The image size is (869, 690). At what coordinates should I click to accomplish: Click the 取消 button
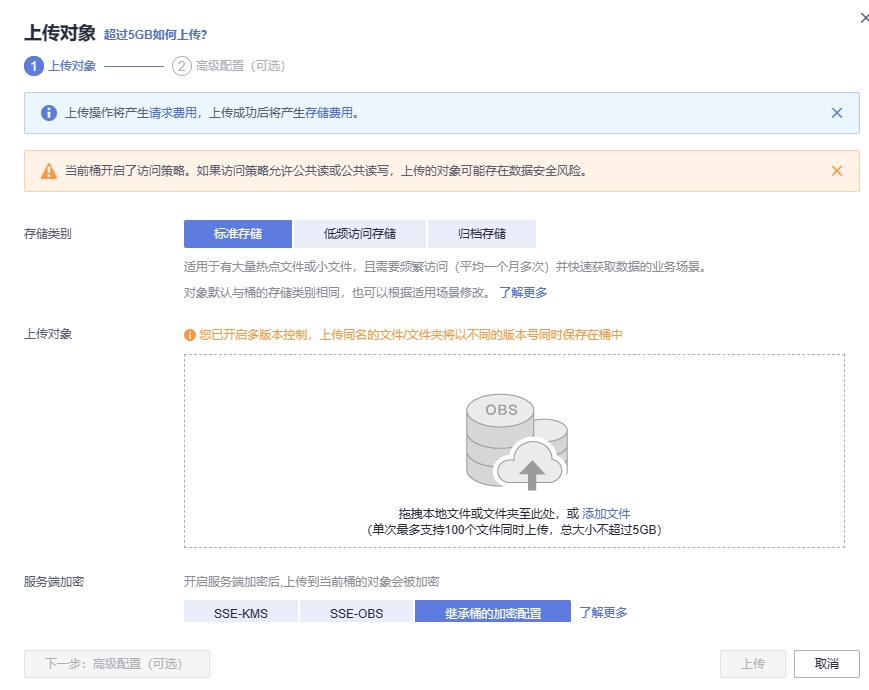826,664
